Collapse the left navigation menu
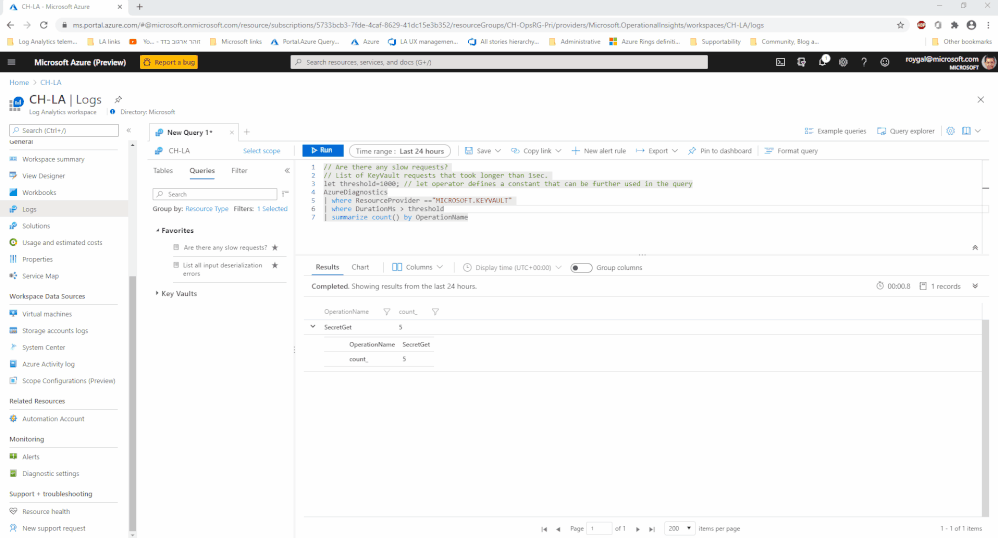The width and height of the screenshot is (998, 538). [x=129, y=130]
